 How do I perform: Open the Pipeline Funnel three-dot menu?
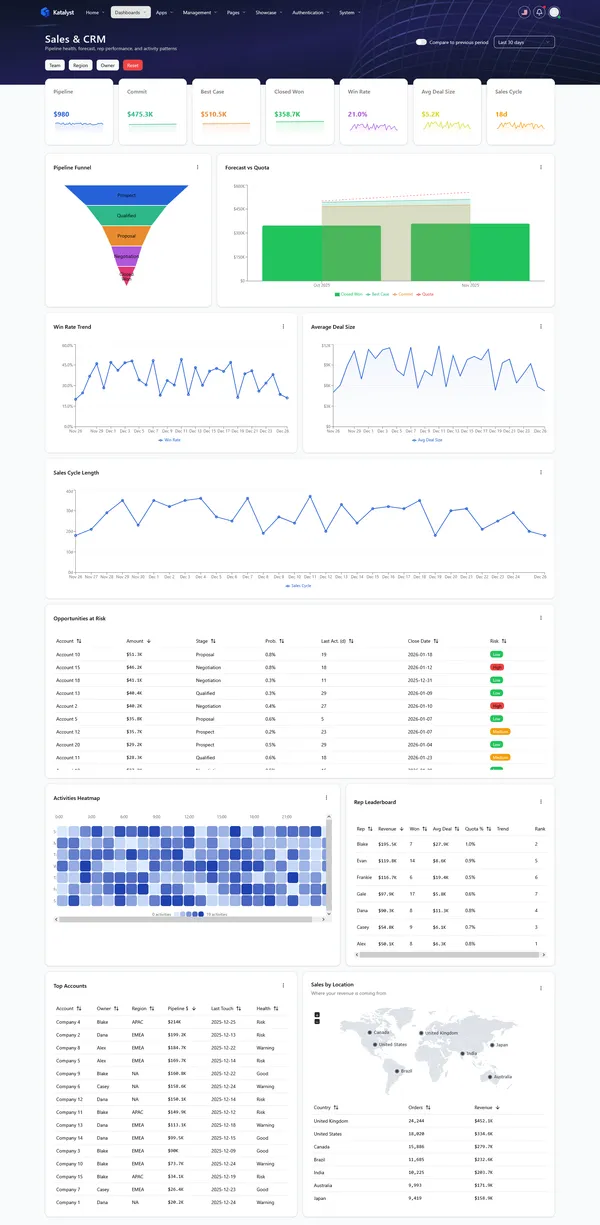197,167
